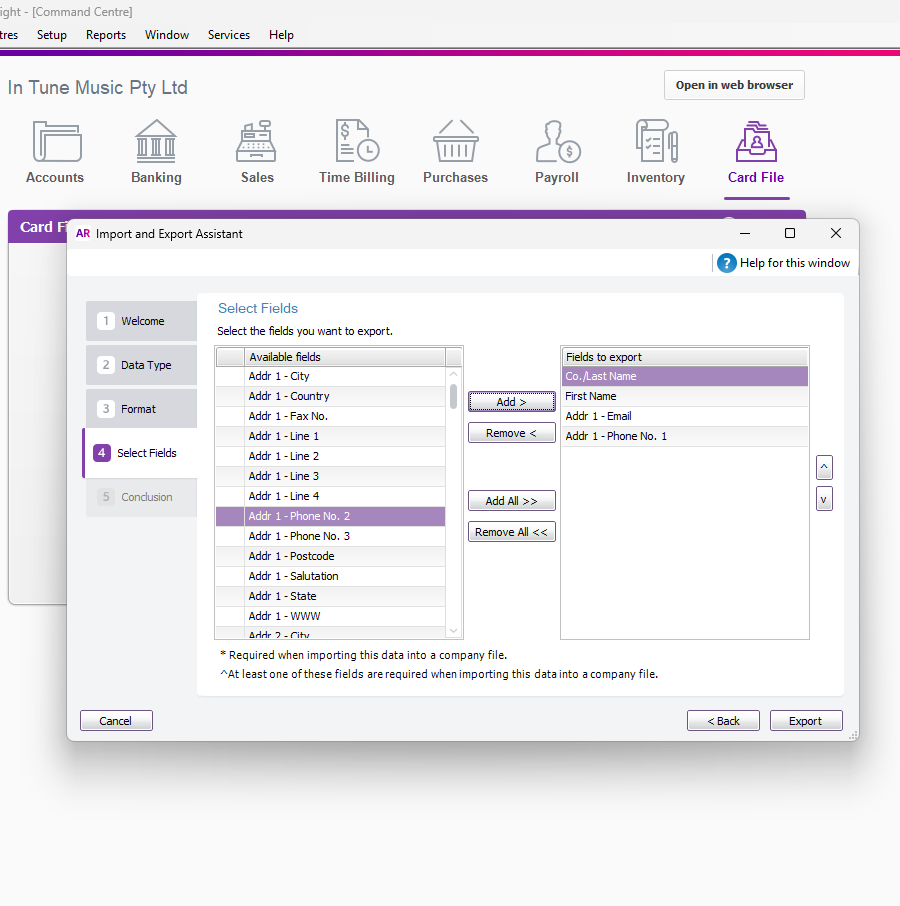Open the Inventory command centre
Screen dimensions: 900x906
pyautogui.click(x=655, y=150)
